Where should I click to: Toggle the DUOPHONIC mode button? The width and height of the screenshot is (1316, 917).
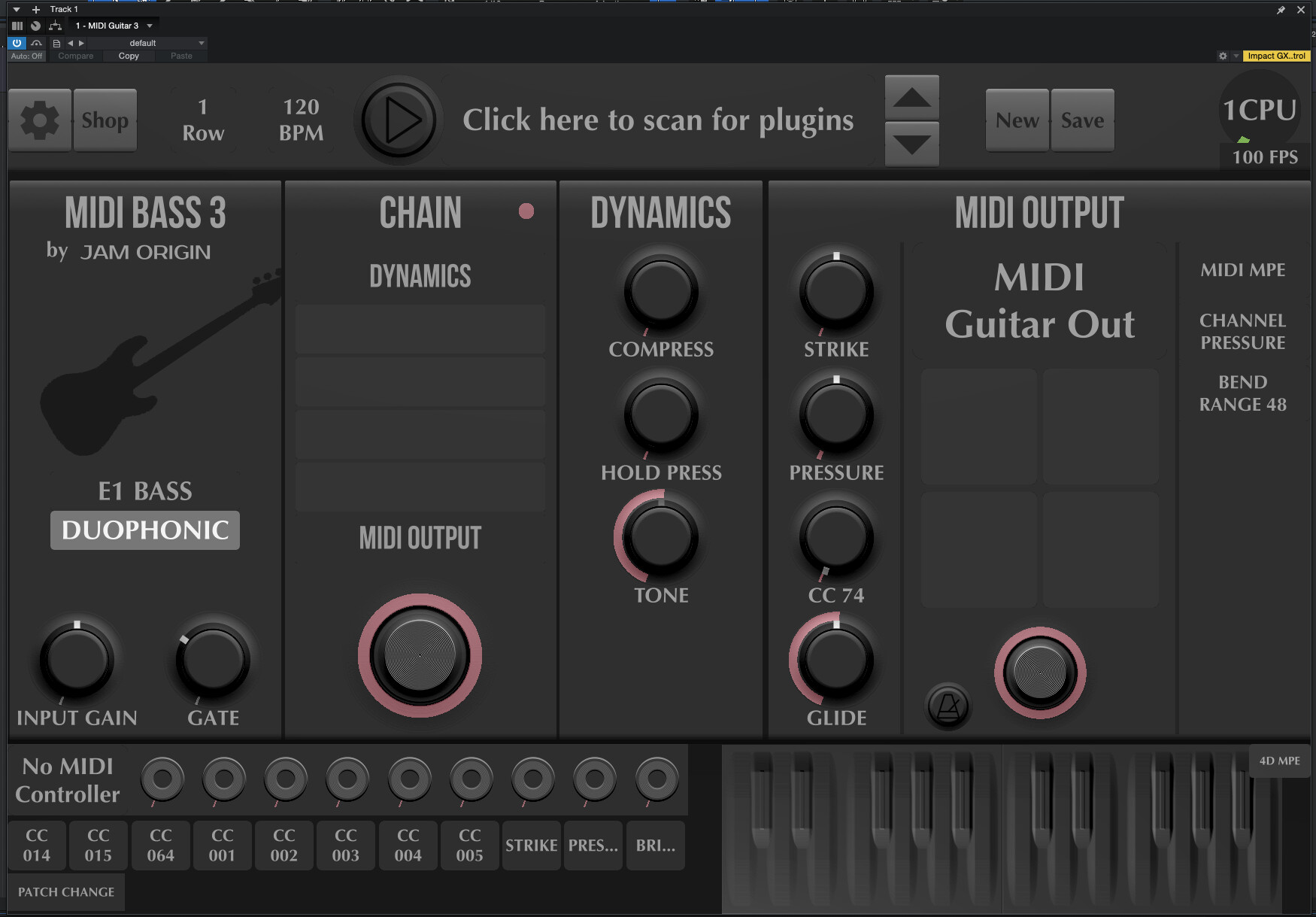point(145,530)
